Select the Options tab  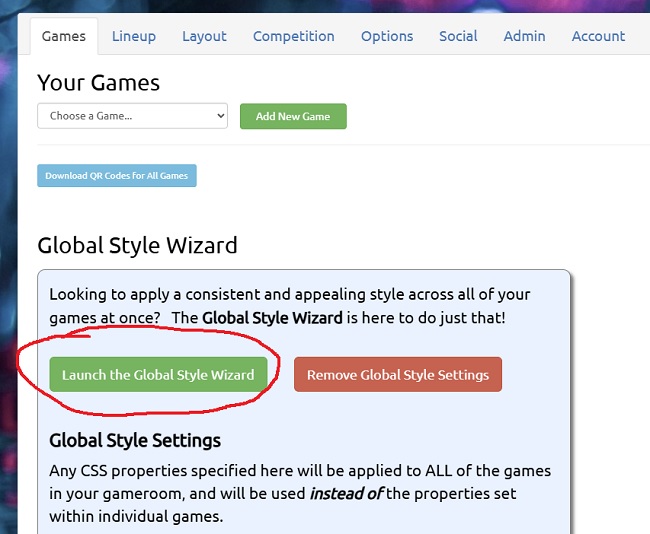[x=387, y=36]
